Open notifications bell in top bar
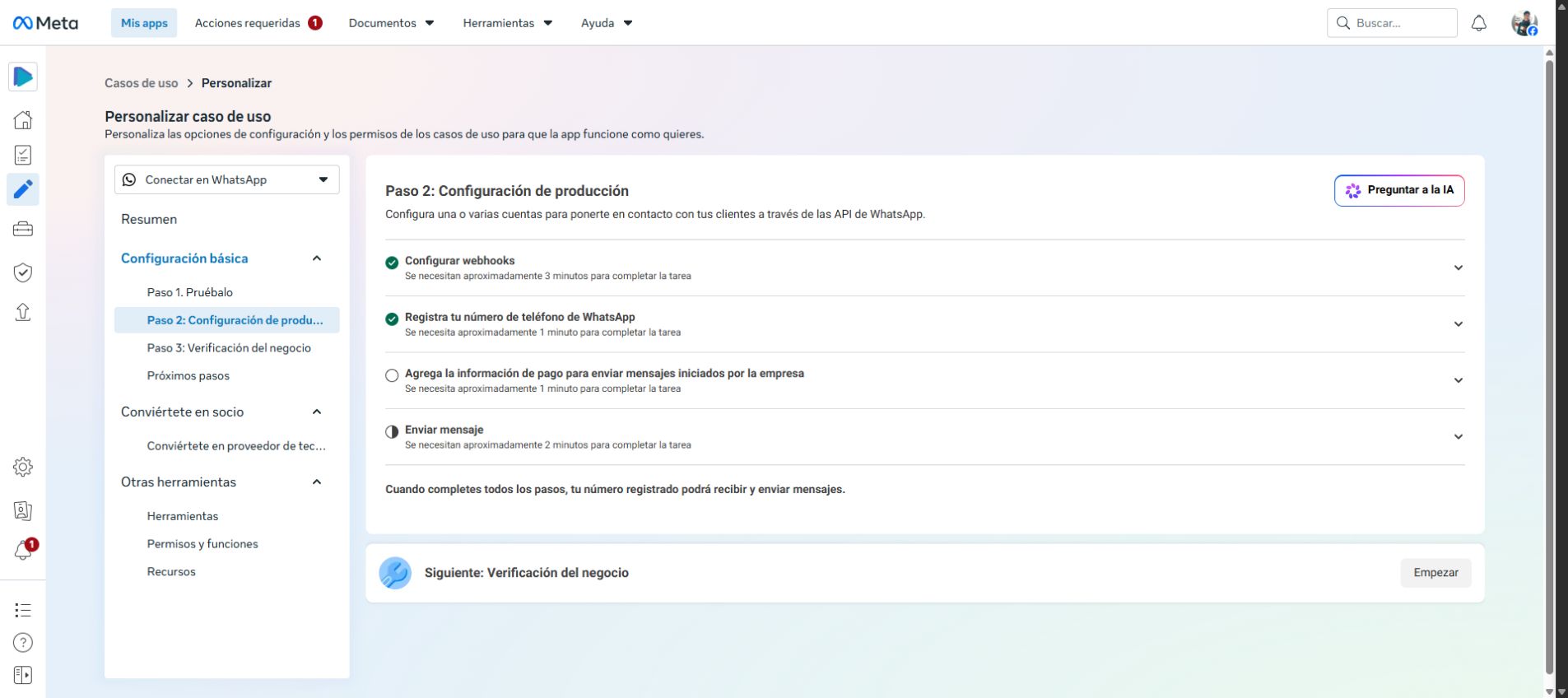This screenshot has width=1568, height=698. (1479, 23)
